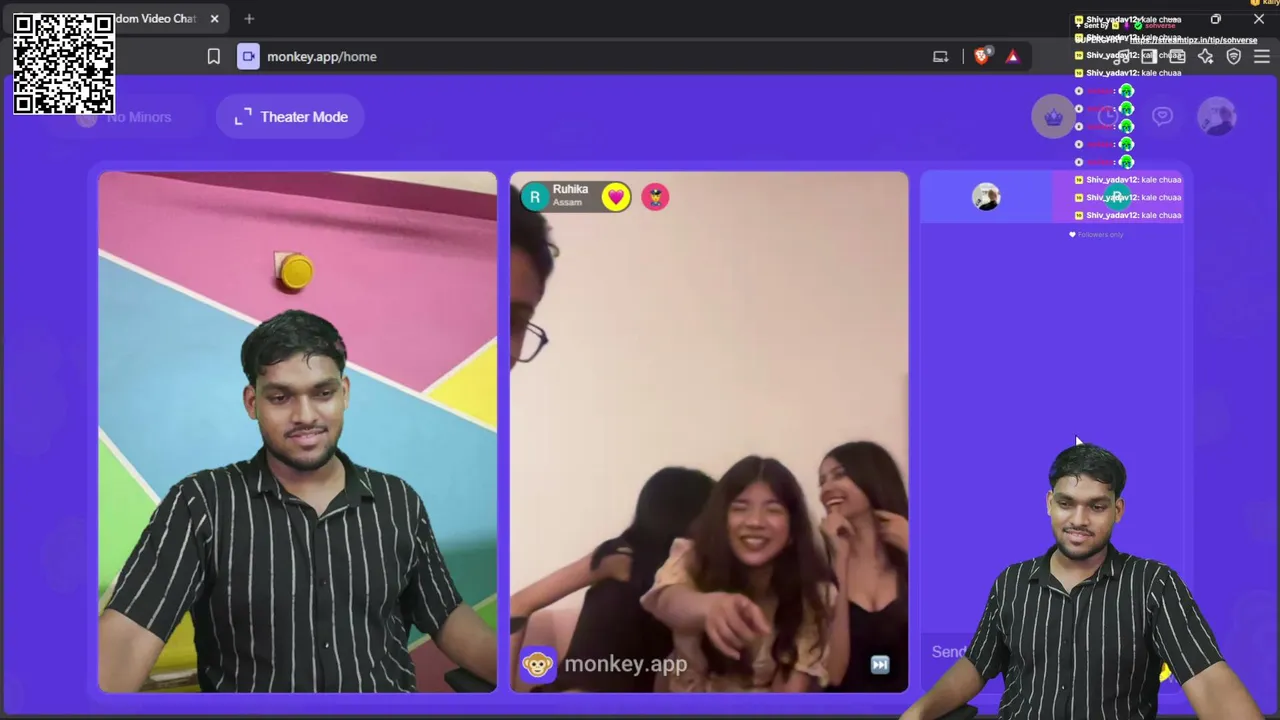Viewport: 1280px width, 720px height.
Task: Open the match history clock icon
Action: pos(1108,117)
